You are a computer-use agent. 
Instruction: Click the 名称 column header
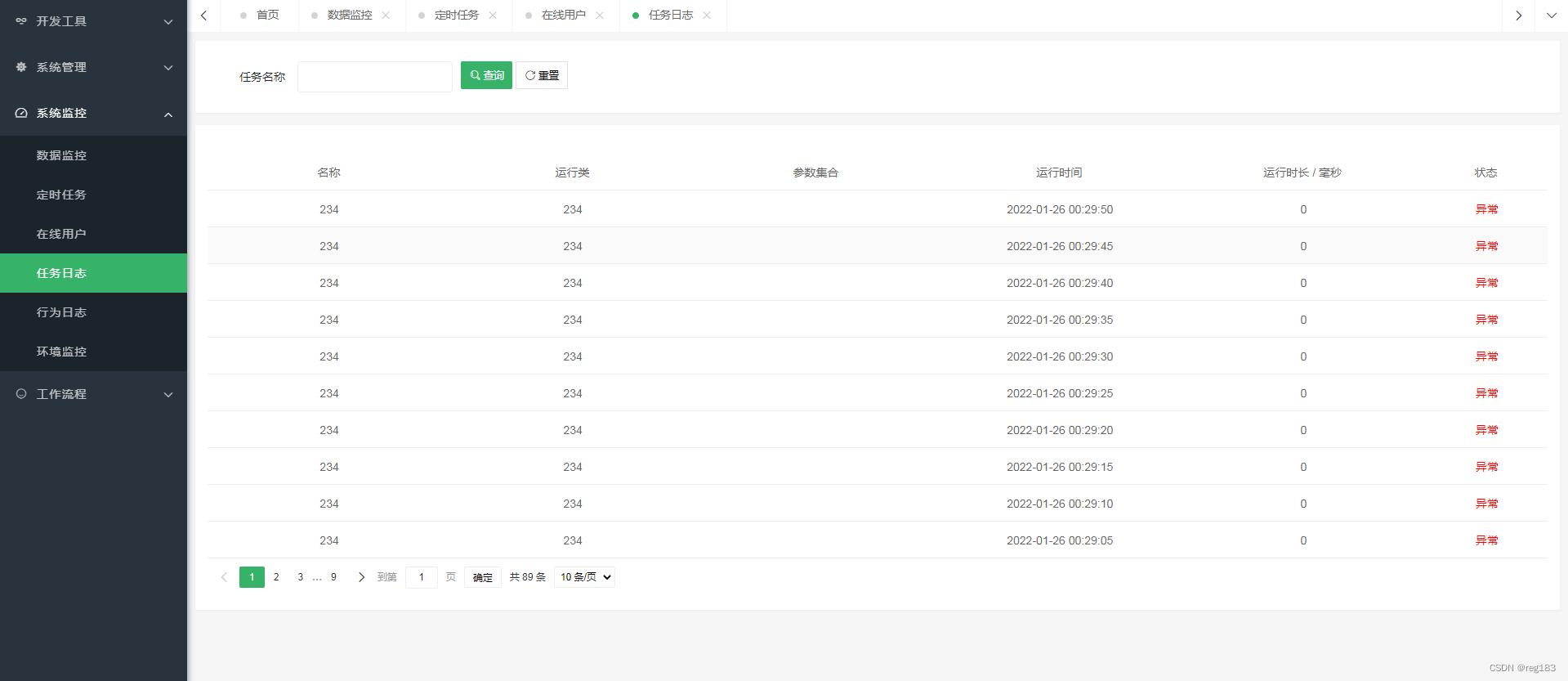click(x=329, y=172)
